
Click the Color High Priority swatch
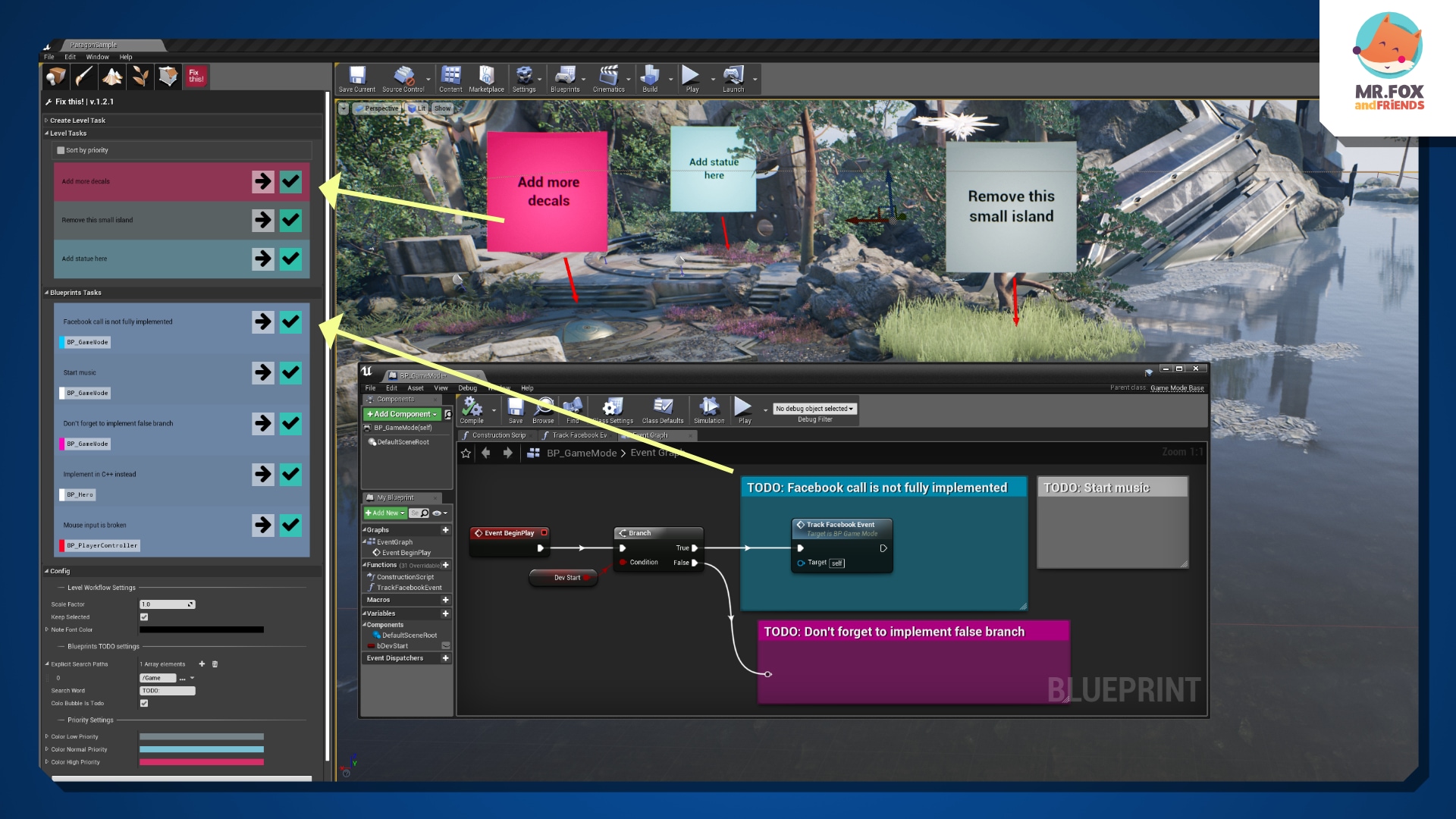[201, 761]
